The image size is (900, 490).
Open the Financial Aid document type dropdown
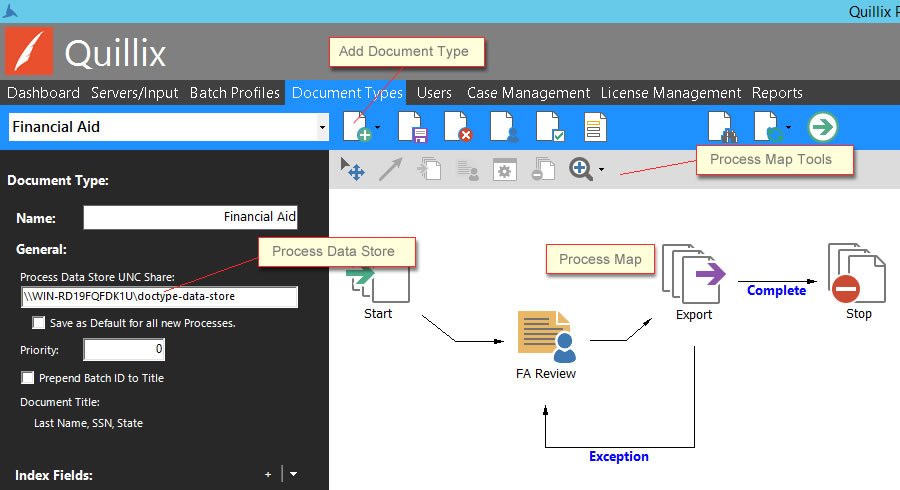pos(322,127)
